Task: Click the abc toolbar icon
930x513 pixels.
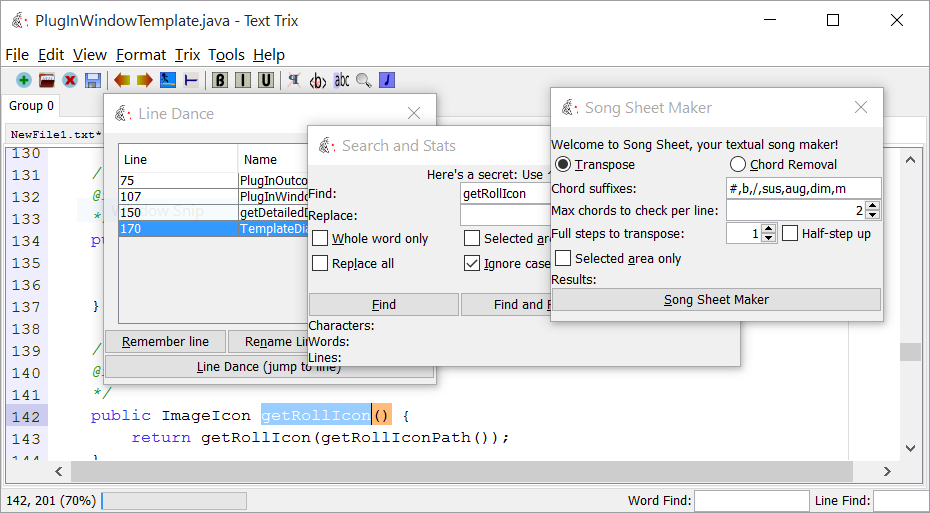Action: point(342,80)
